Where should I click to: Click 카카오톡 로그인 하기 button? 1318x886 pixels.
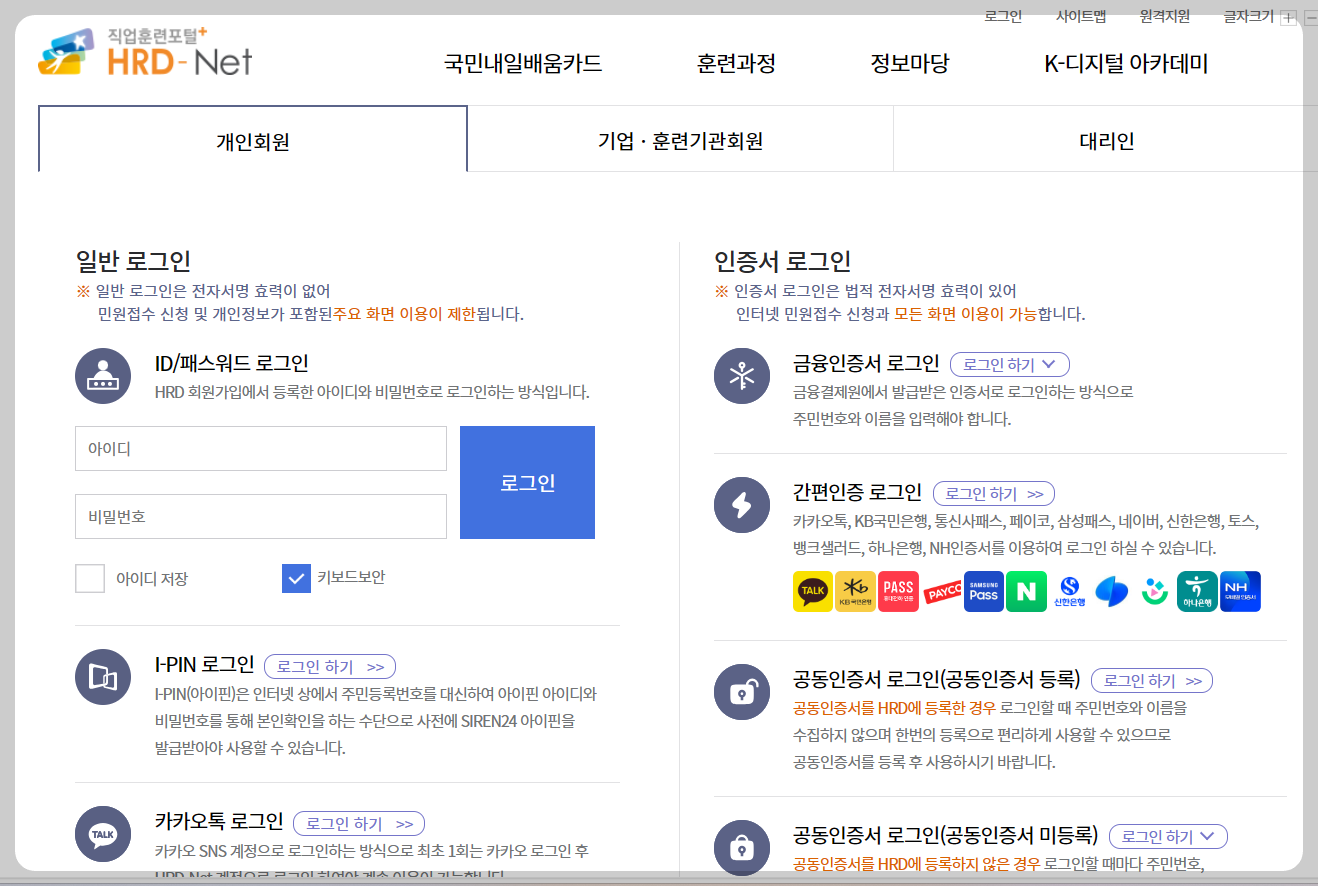(359, 823)
